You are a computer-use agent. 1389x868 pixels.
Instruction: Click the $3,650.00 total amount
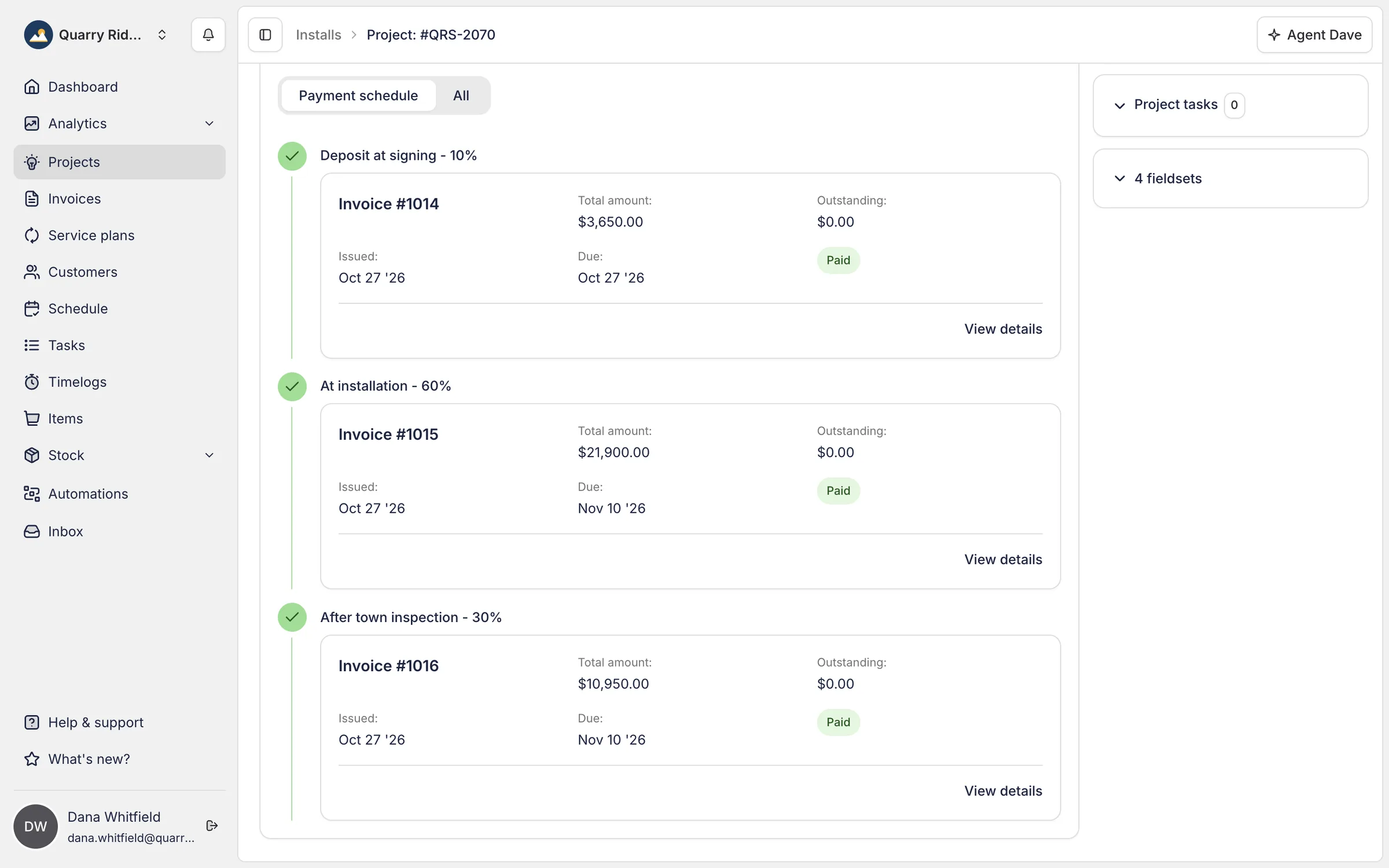610,222
